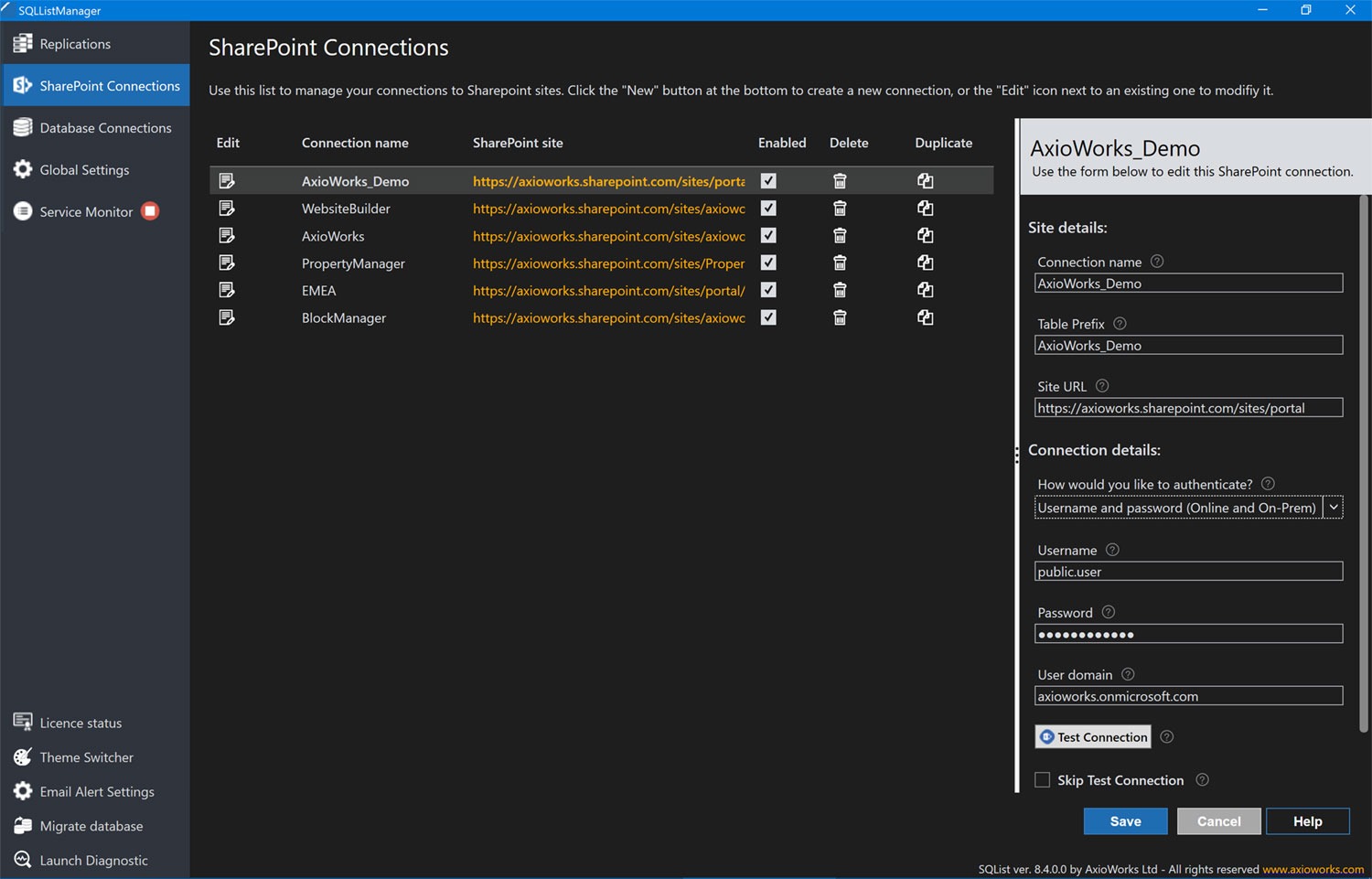This screenshot has width=1372, height=879.
Task: Open the Service Monitor panel
Action: point(82,211)
